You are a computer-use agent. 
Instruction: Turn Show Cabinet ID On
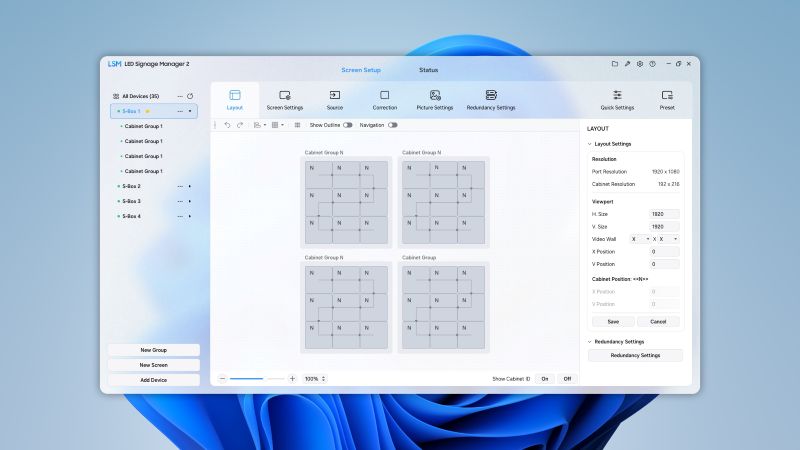[545, 379]
